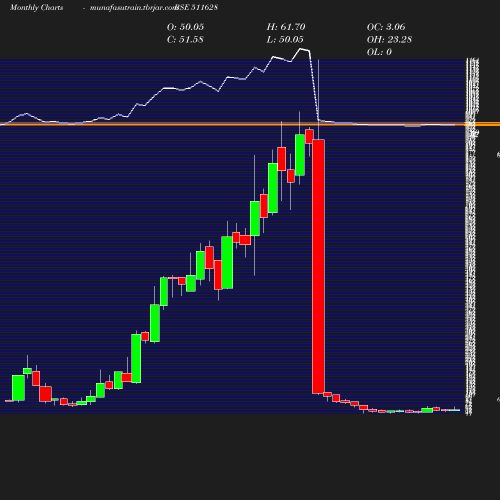This screenshot has width=500, height=500.
Task: Click the high value 'H: 61.70'
Action: click(x=286, y=27)
